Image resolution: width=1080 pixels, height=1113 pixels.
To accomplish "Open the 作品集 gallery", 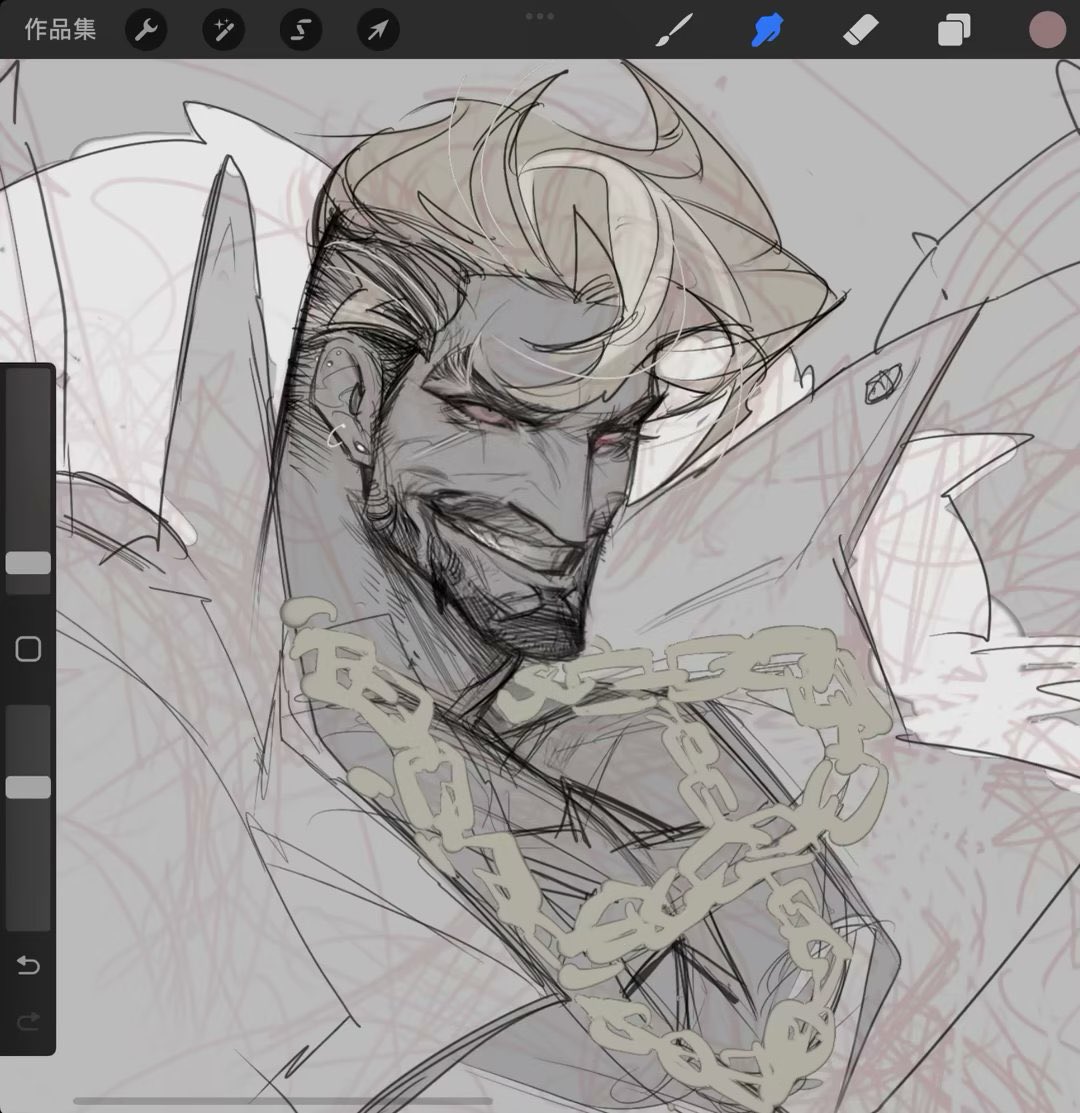I will [x=60, y=30].
